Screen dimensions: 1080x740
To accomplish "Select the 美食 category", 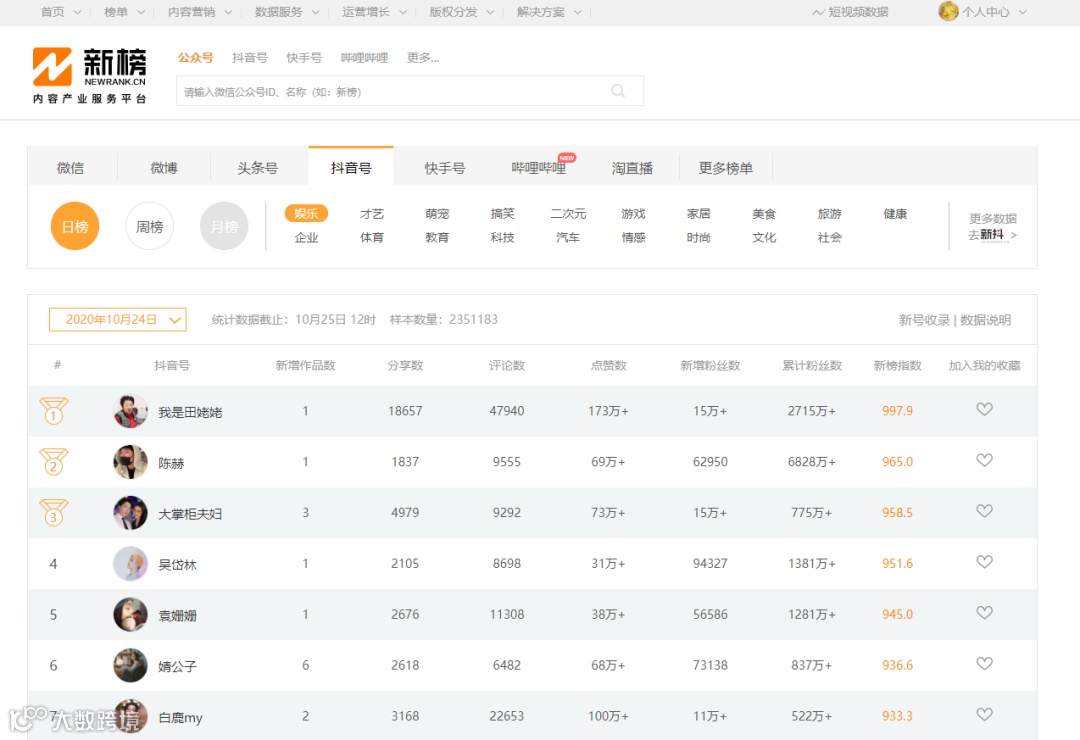I will (x=764, y=214).
